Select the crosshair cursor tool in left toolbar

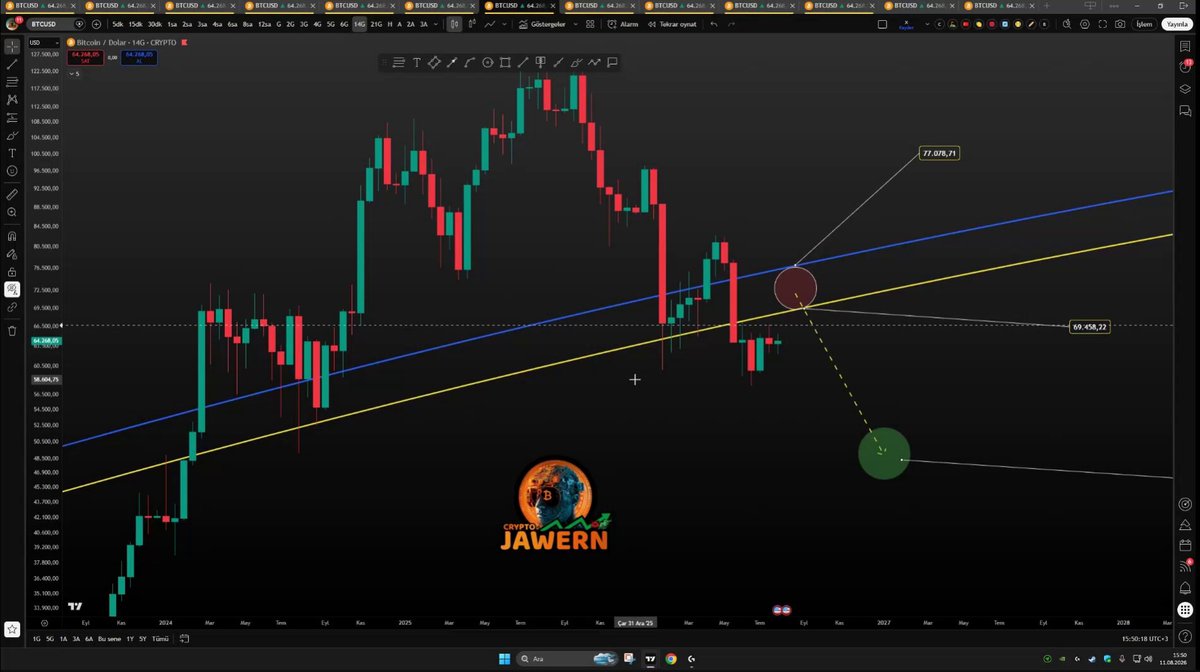pos(12,46)
